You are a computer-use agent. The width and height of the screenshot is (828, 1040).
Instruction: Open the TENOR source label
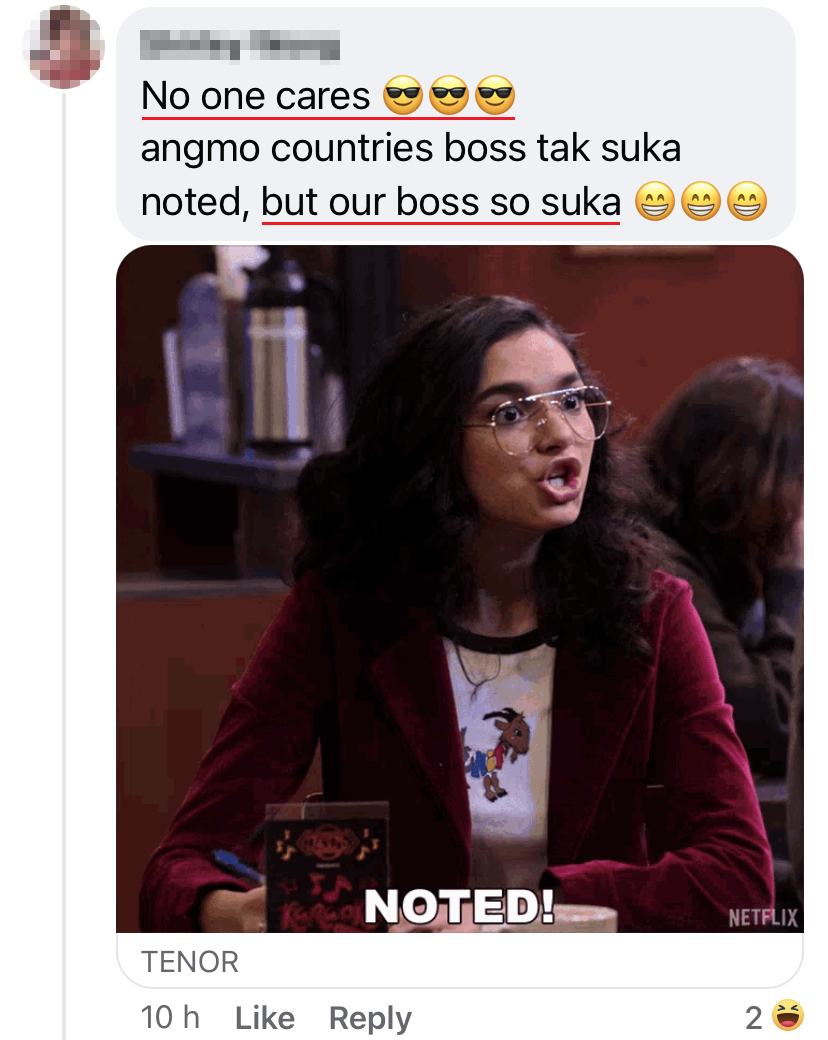(x=190, y=962)
